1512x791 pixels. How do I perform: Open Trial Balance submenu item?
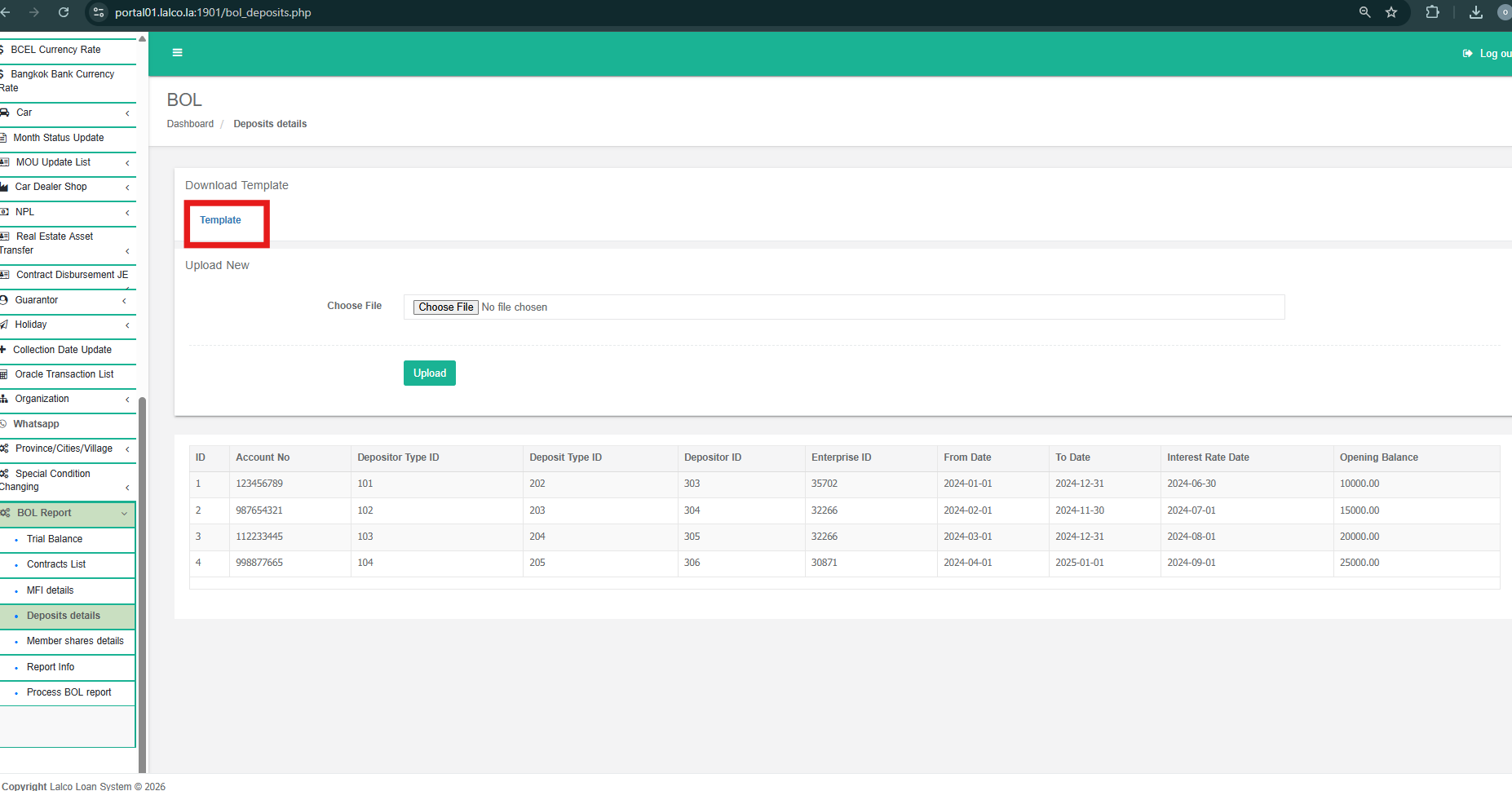click(x=55, y=539)
